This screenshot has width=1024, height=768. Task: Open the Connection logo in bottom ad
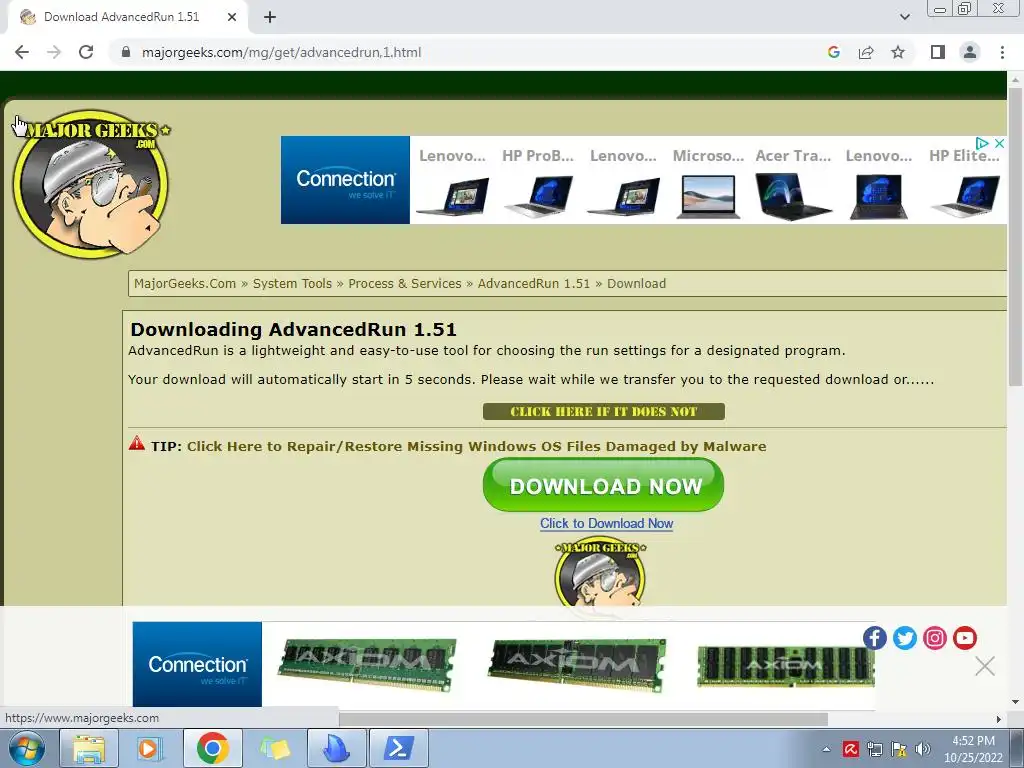[197, 664]
